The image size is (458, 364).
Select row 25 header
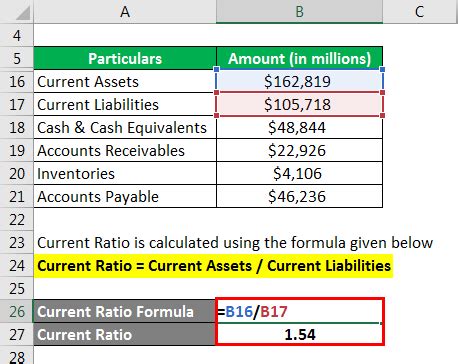click(17, 288)
